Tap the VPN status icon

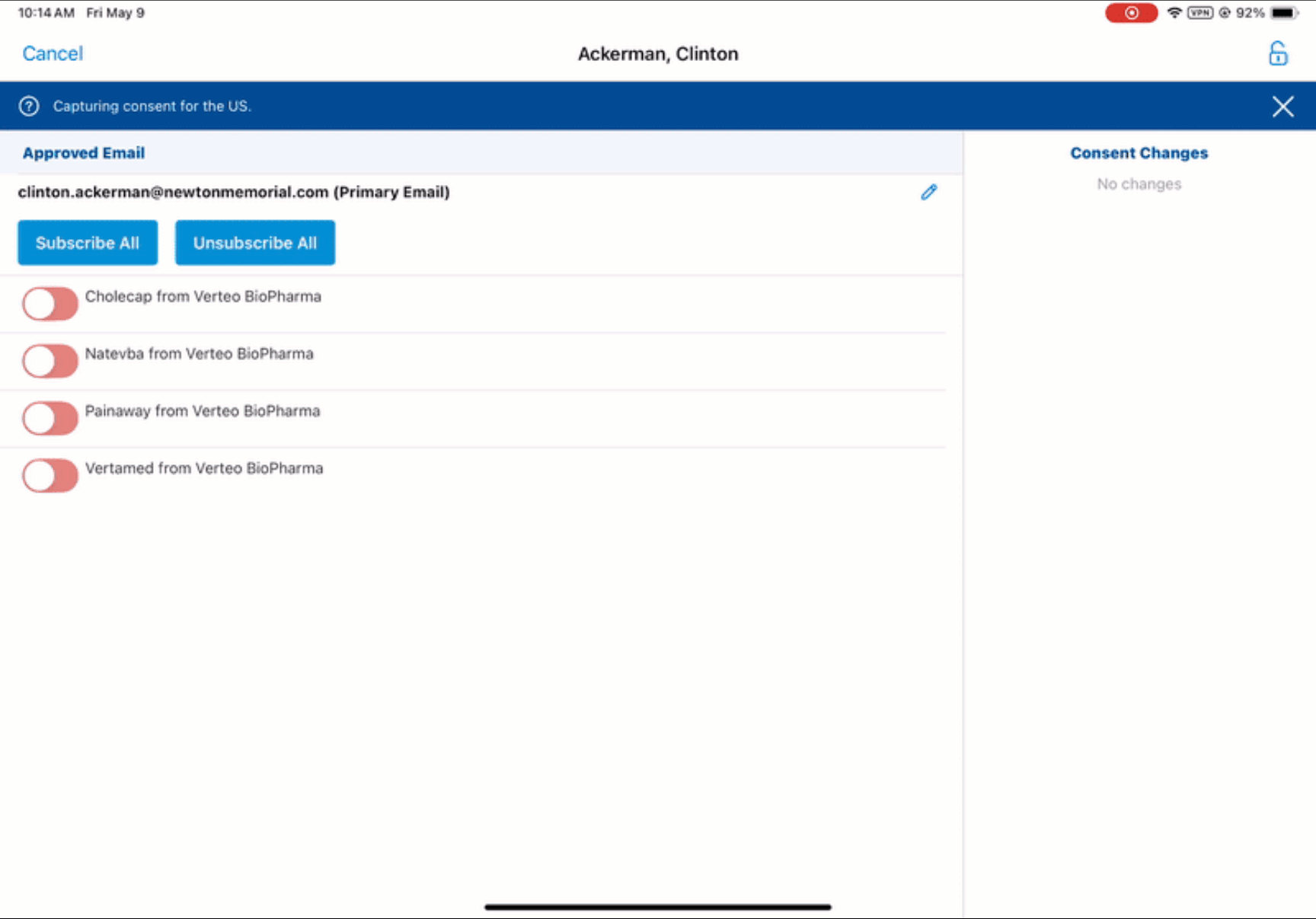pyautogui.click(x=1199, y=13)
